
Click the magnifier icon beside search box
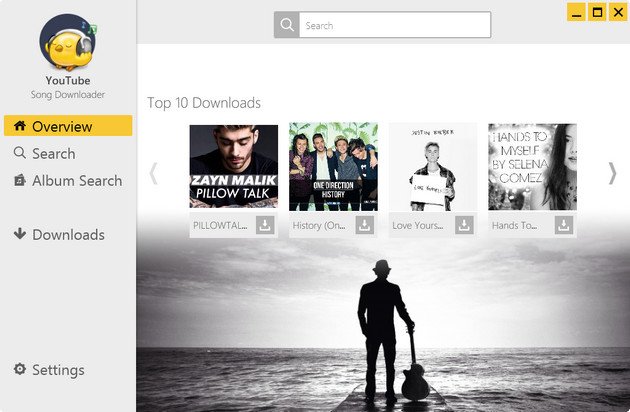coord(286,25)
